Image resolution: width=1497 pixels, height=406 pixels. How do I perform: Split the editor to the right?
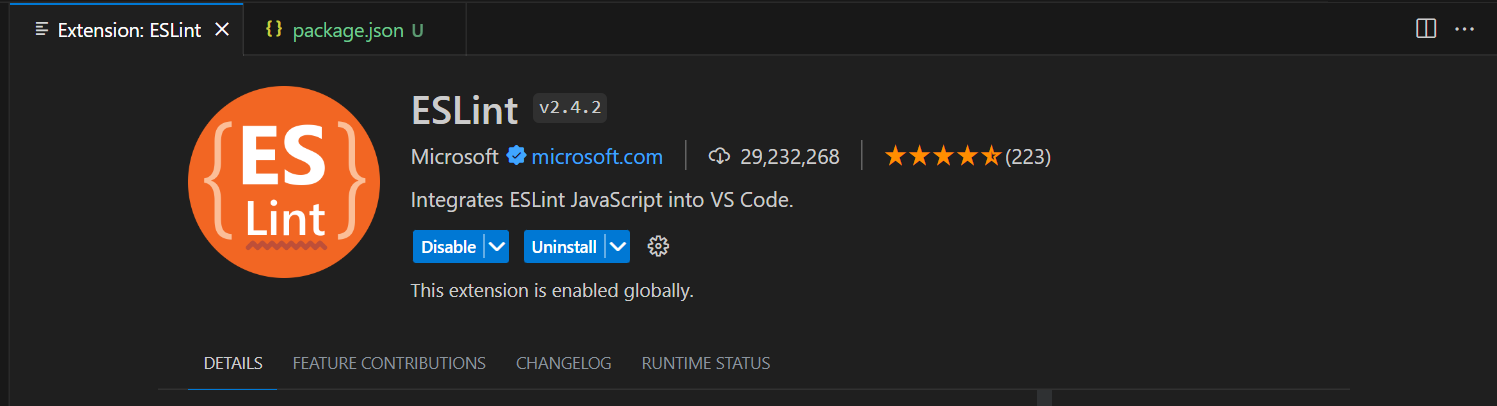click(1426, 29)
